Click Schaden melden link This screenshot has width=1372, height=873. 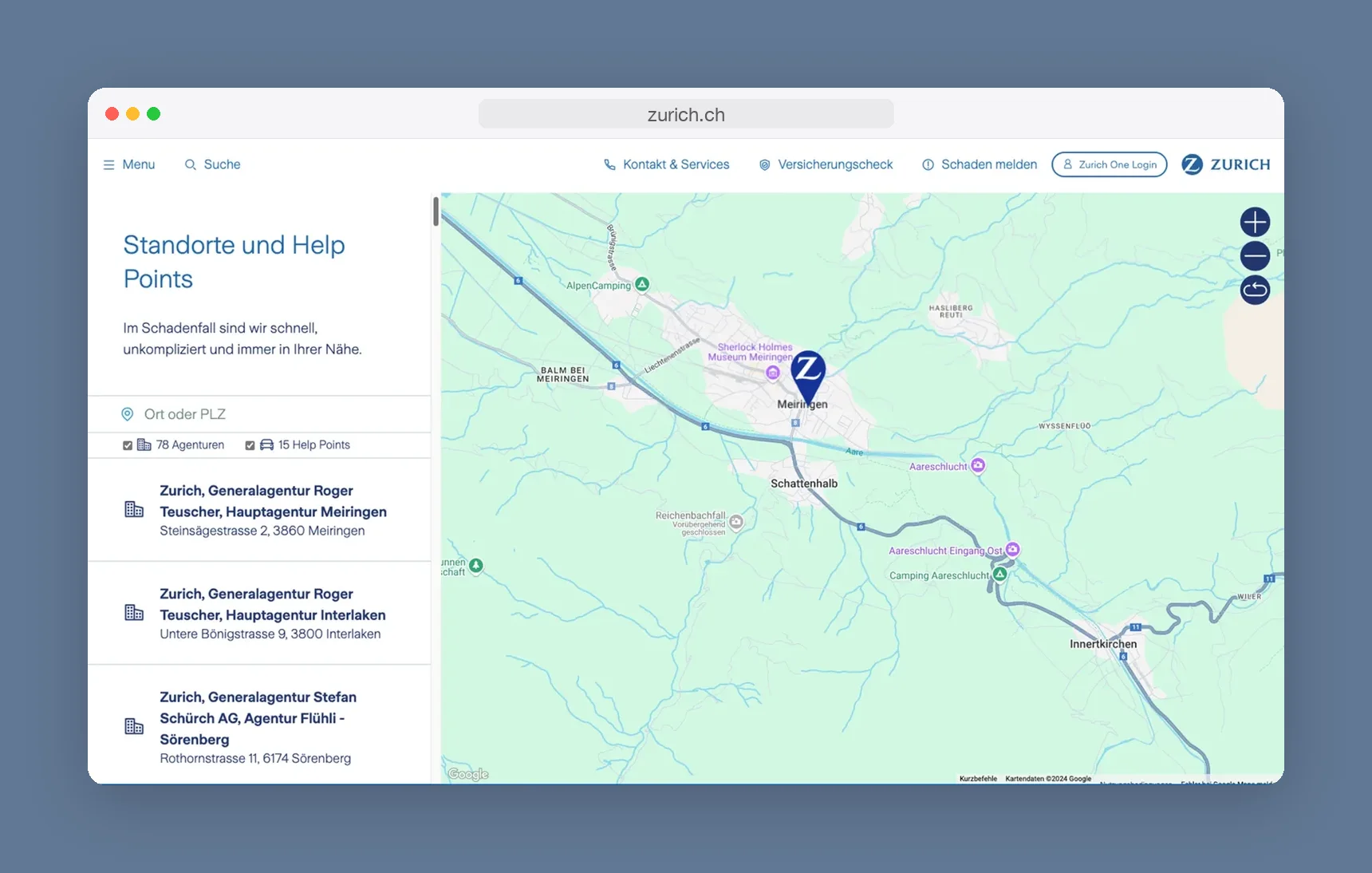click(x=980, y=164)
